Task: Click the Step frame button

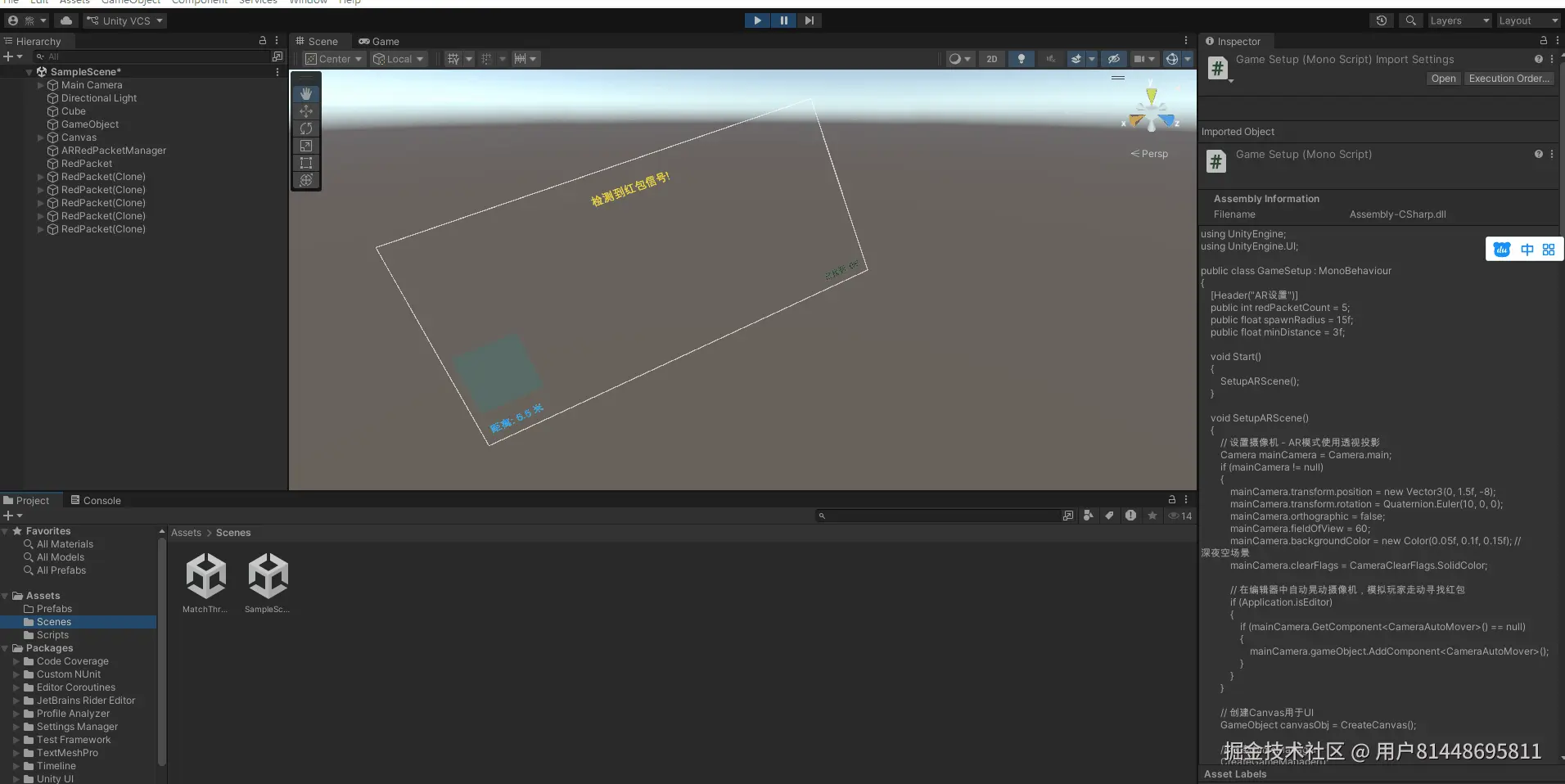Action: pyautogui.click(x=809, y=20)
